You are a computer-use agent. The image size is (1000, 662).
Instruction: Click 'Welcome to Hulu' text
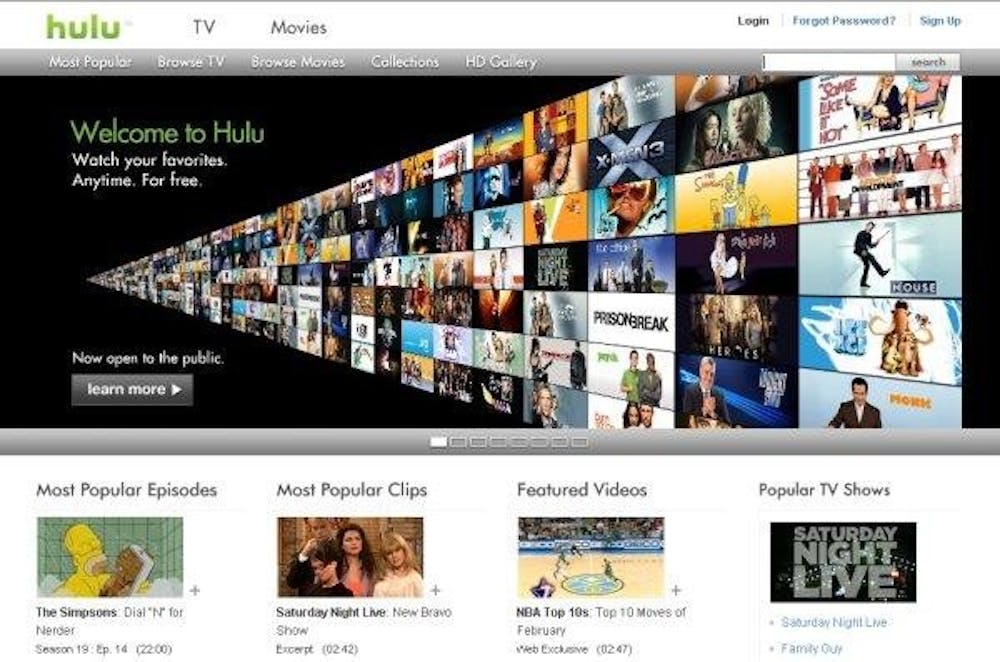[x=167, y=132]
